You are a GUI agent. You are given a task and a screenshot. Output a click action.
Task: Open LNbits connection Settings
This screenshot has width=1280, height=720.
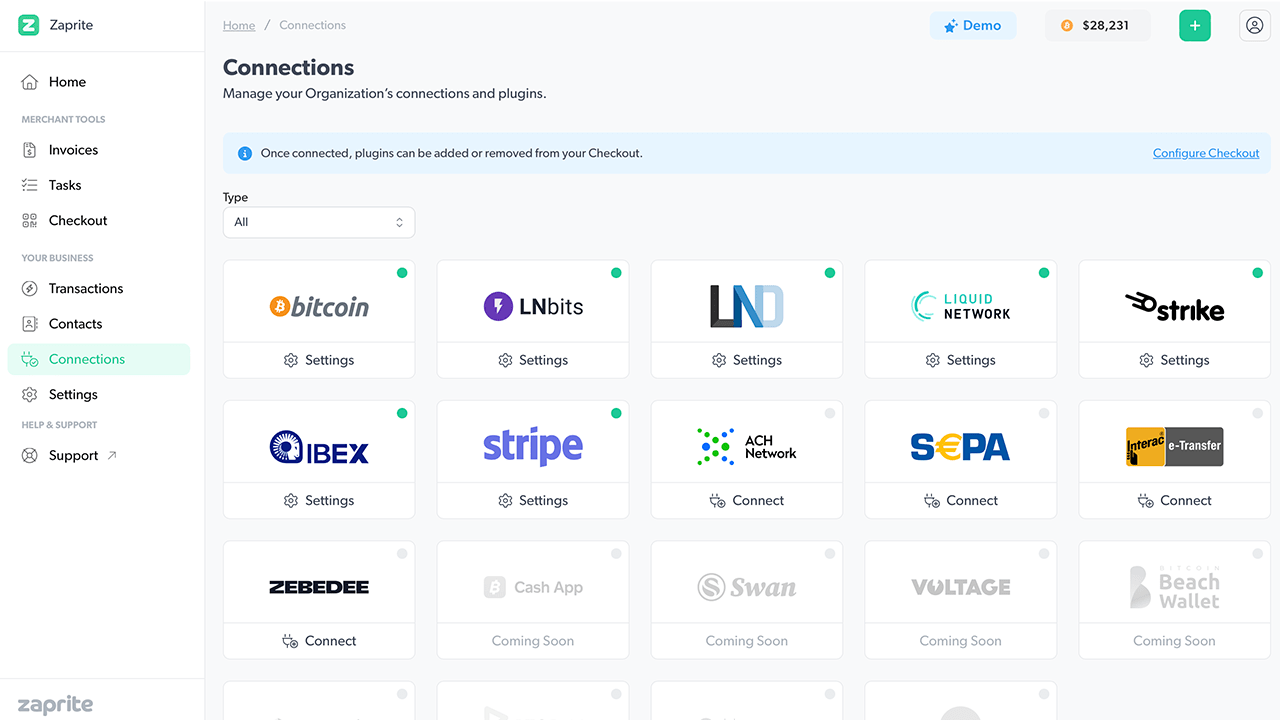[532, 359]
